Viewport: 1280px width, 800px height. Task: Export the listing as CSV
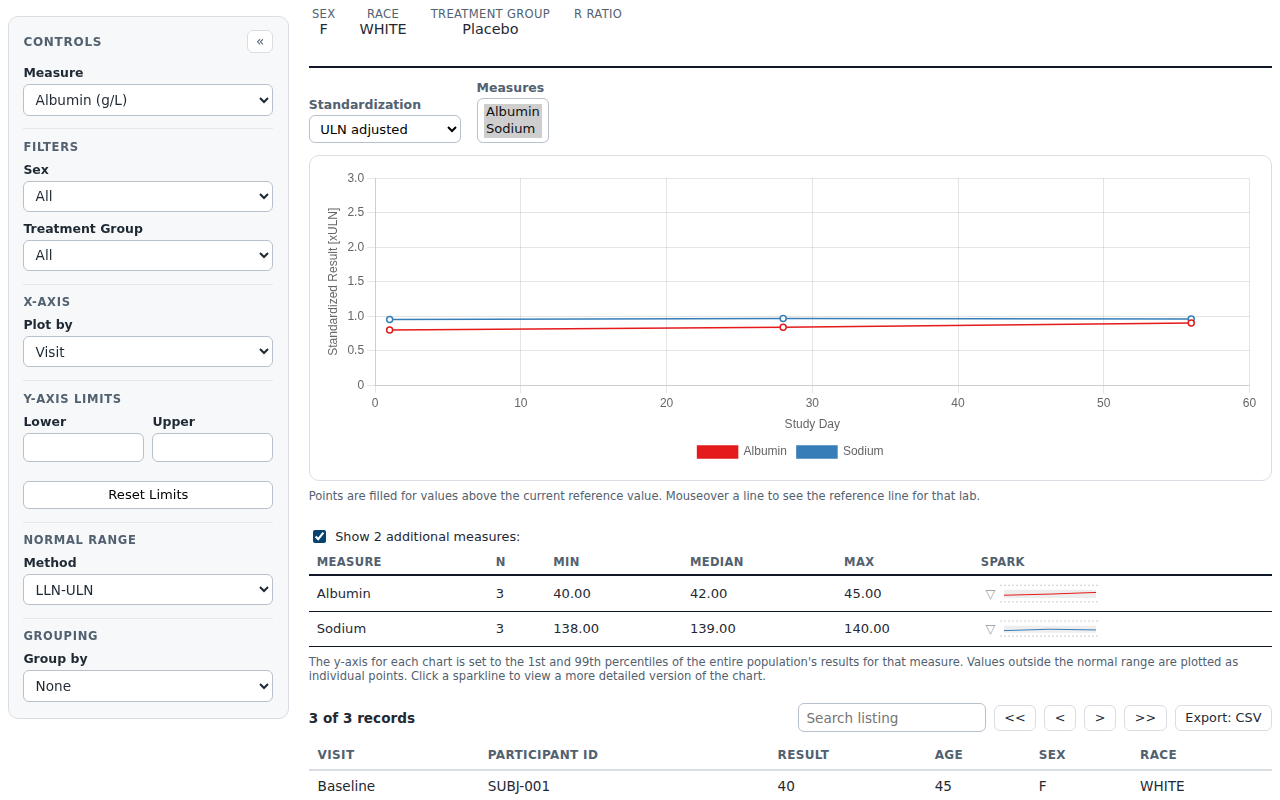[1223, 718]
